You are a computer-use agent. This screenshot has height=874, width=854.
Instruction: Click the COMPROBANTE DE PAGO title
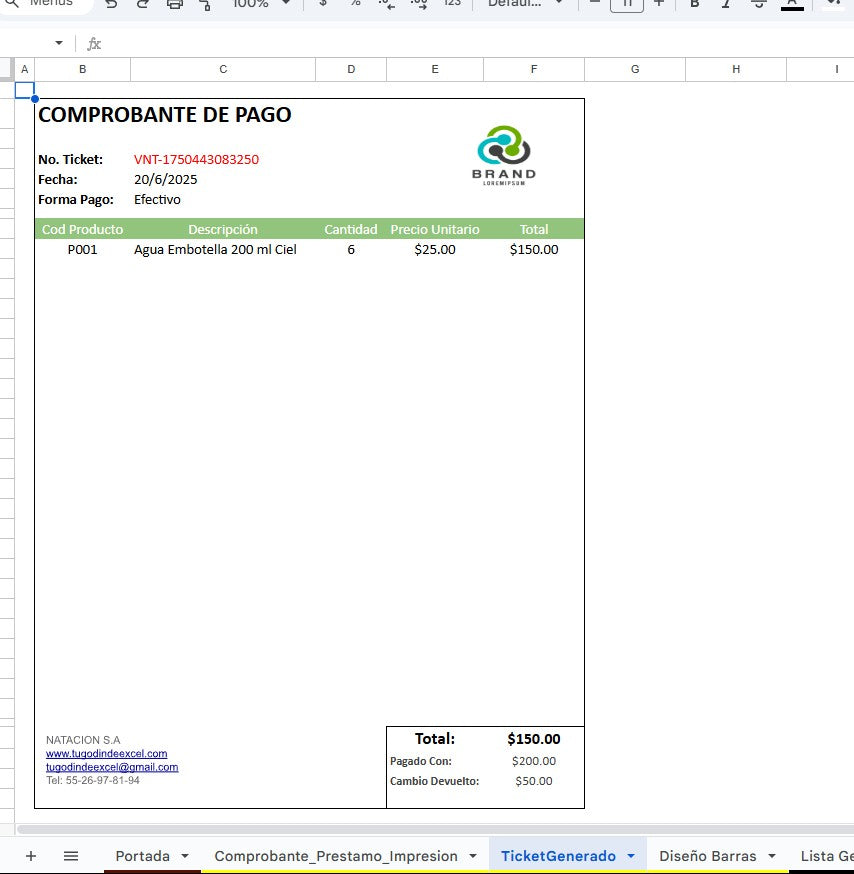click(164, 114)
